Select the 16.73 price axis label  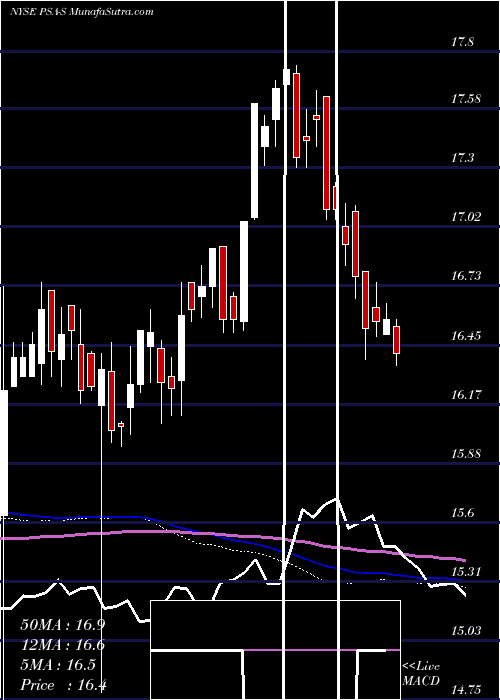point(466,276)
